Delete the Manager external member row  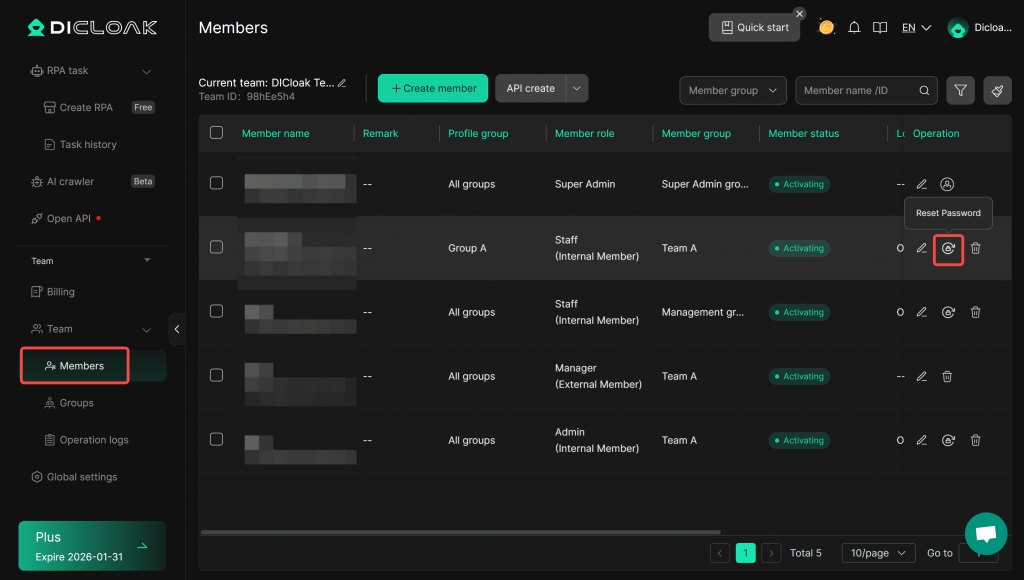coord(947,376)
